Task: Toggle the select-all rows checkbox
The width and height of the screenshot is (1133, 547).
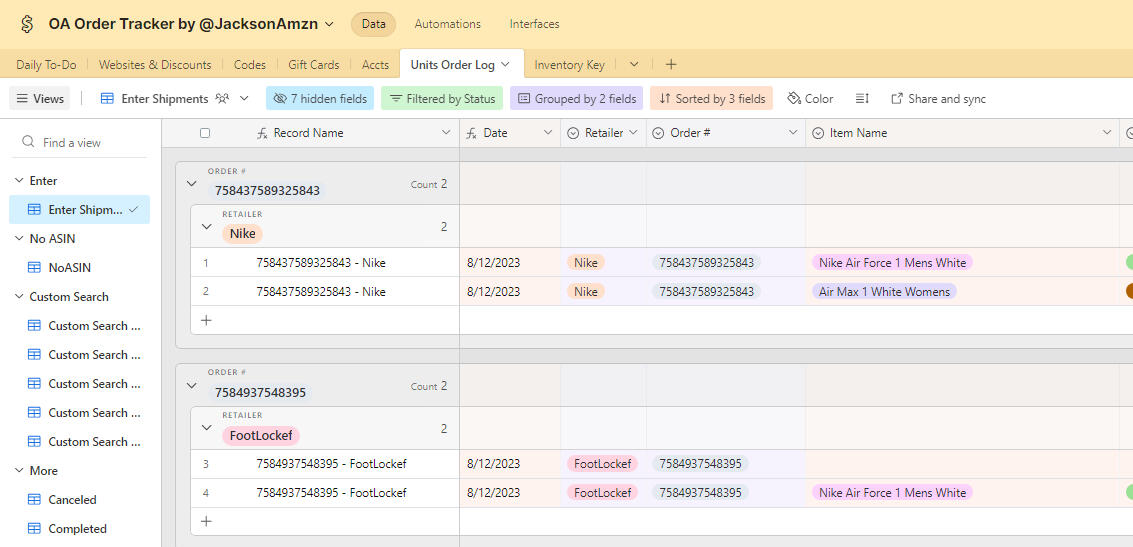Action: coord(205,133)
